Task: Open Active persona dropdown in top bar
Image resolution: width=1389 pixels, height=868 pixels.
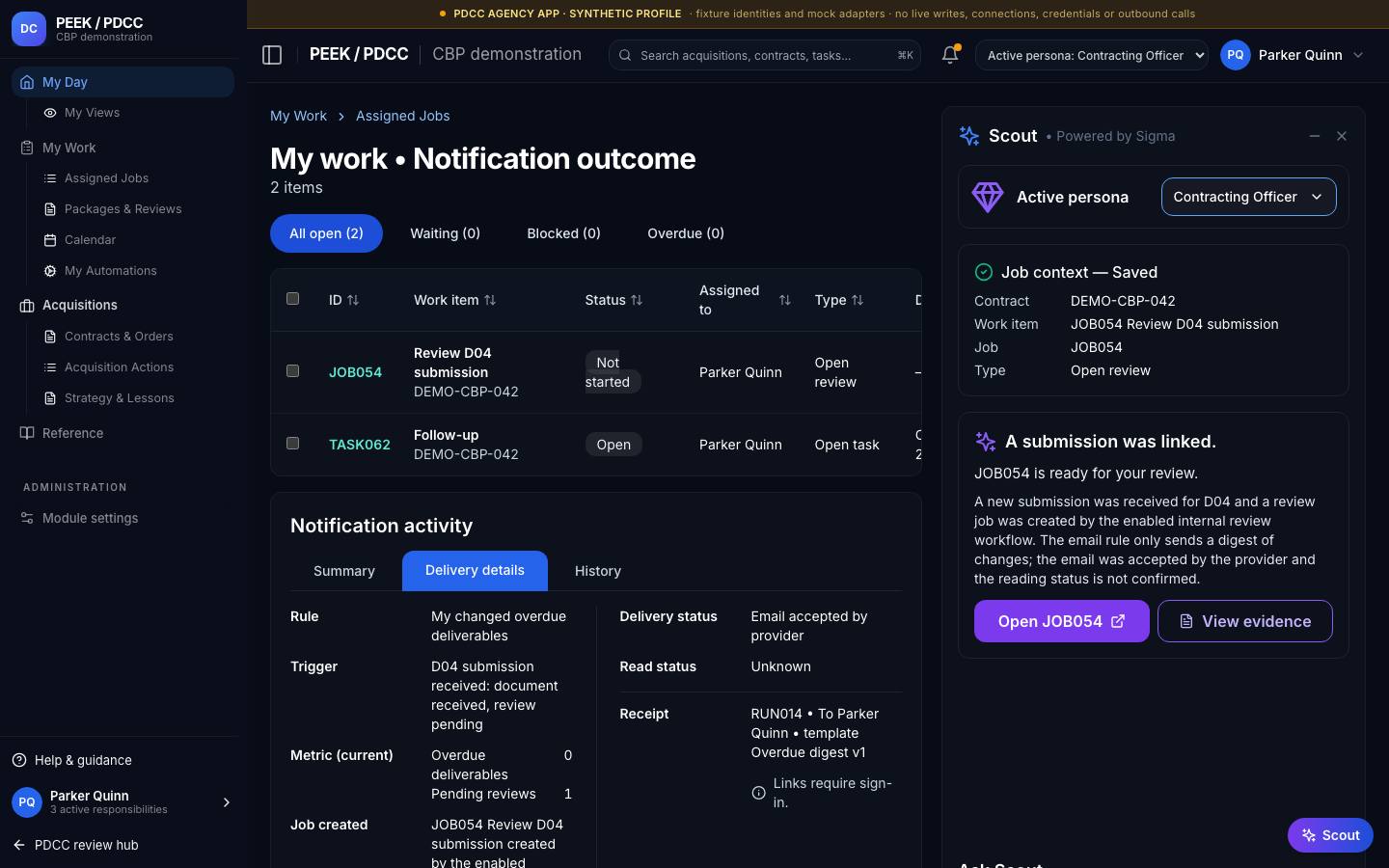Action: [1092, 55]
